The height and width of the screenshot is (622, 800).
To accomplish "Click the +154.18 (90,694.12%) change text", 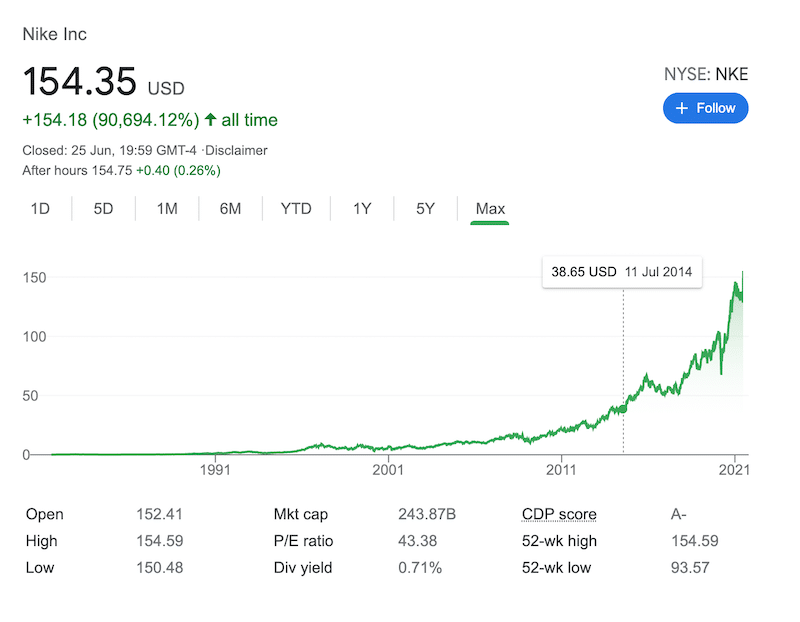I will click(111, 120).
